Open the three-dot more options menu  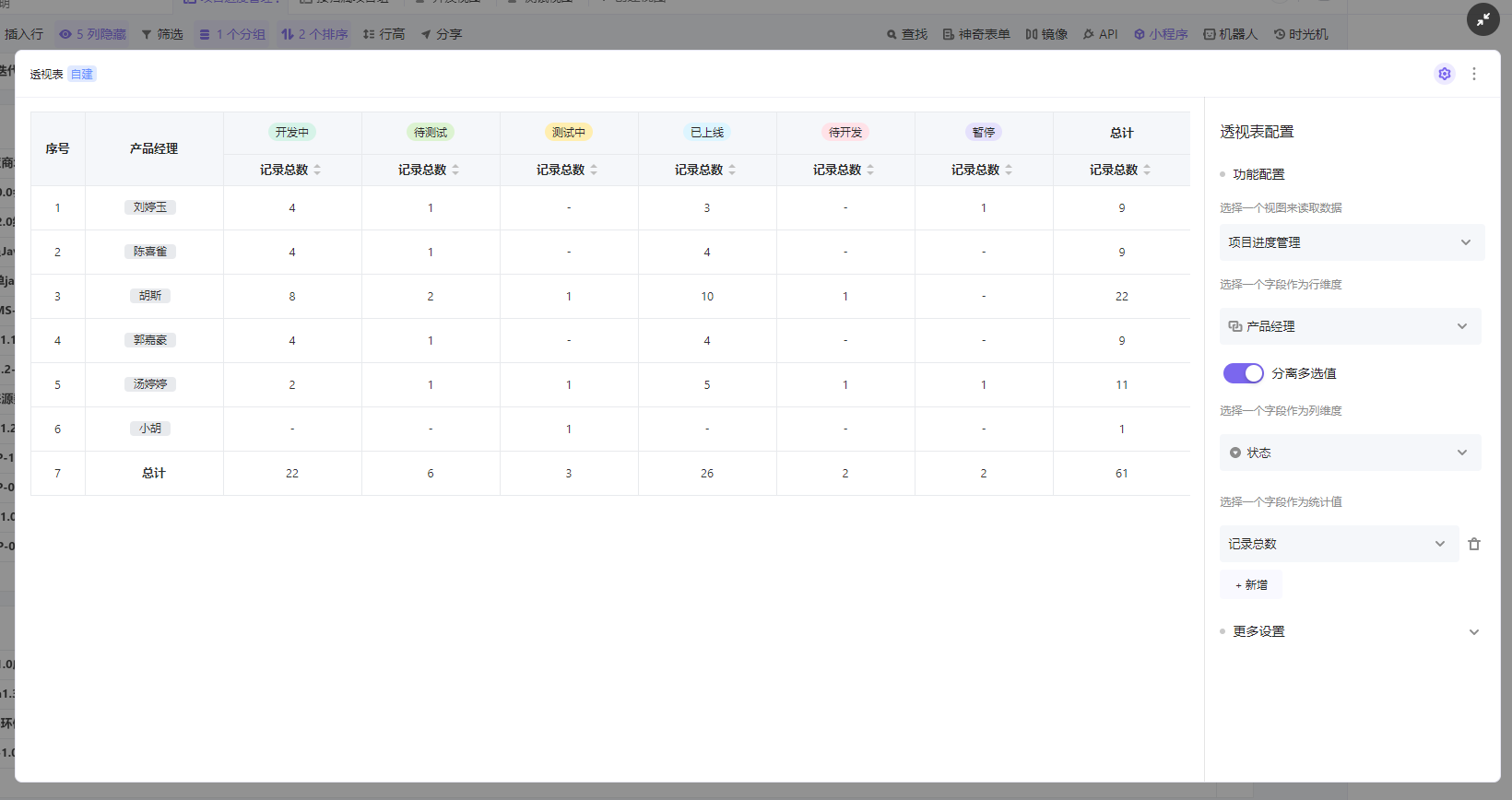point(1474,74)
